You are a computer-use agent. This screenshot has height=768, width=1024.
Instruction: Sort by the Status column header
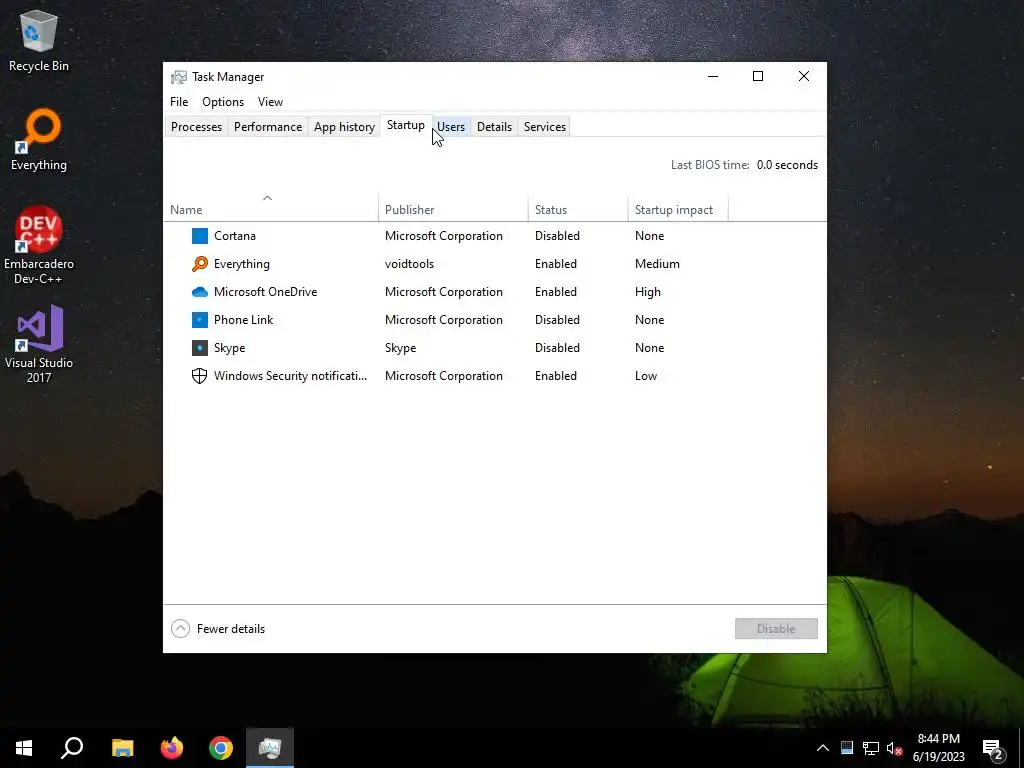[578, 208]
